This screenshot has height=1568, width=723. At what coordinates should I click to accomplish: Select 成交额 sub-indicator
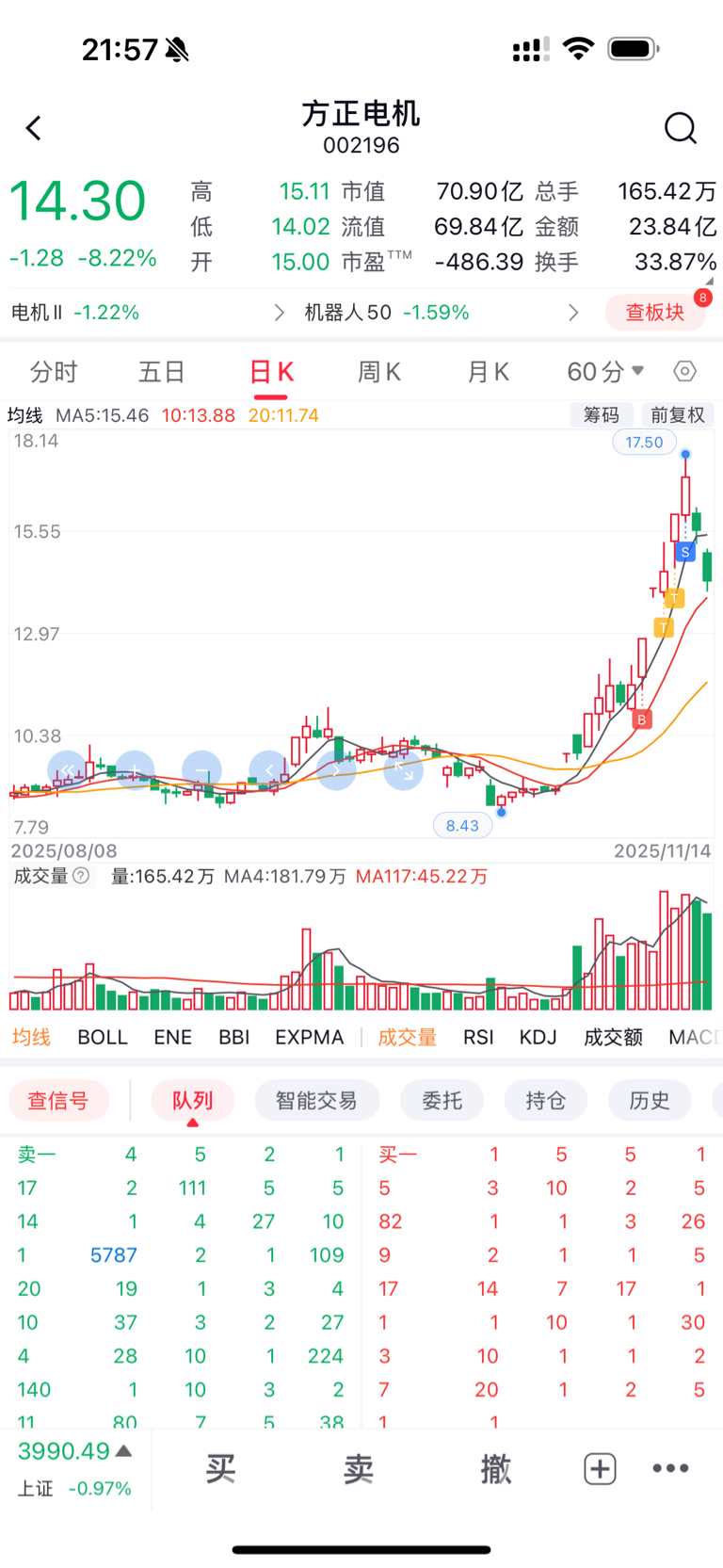pos(613,1037)
